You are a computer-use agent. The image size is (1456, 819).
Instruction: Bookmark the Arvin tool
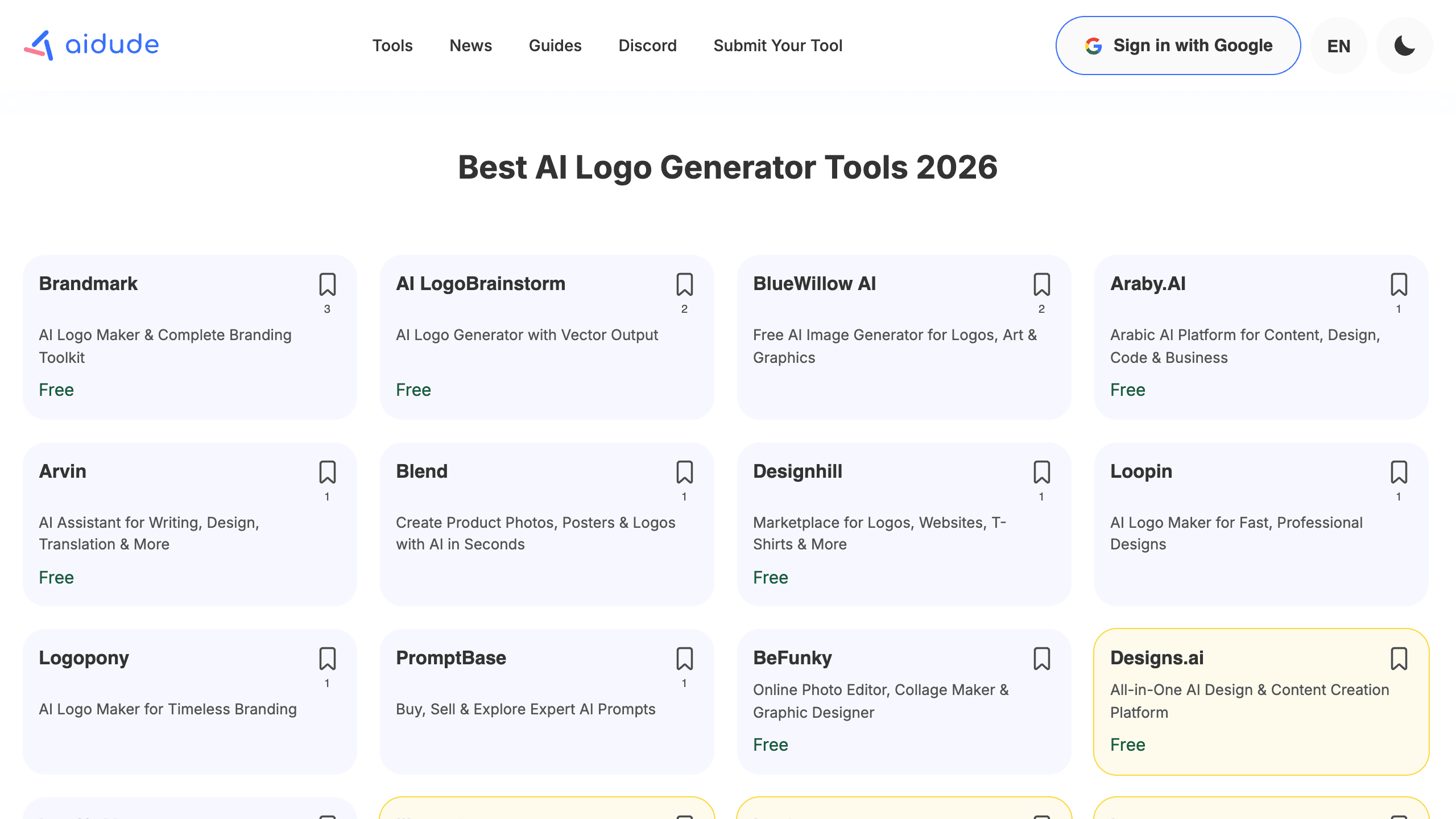tap(328, 472)
